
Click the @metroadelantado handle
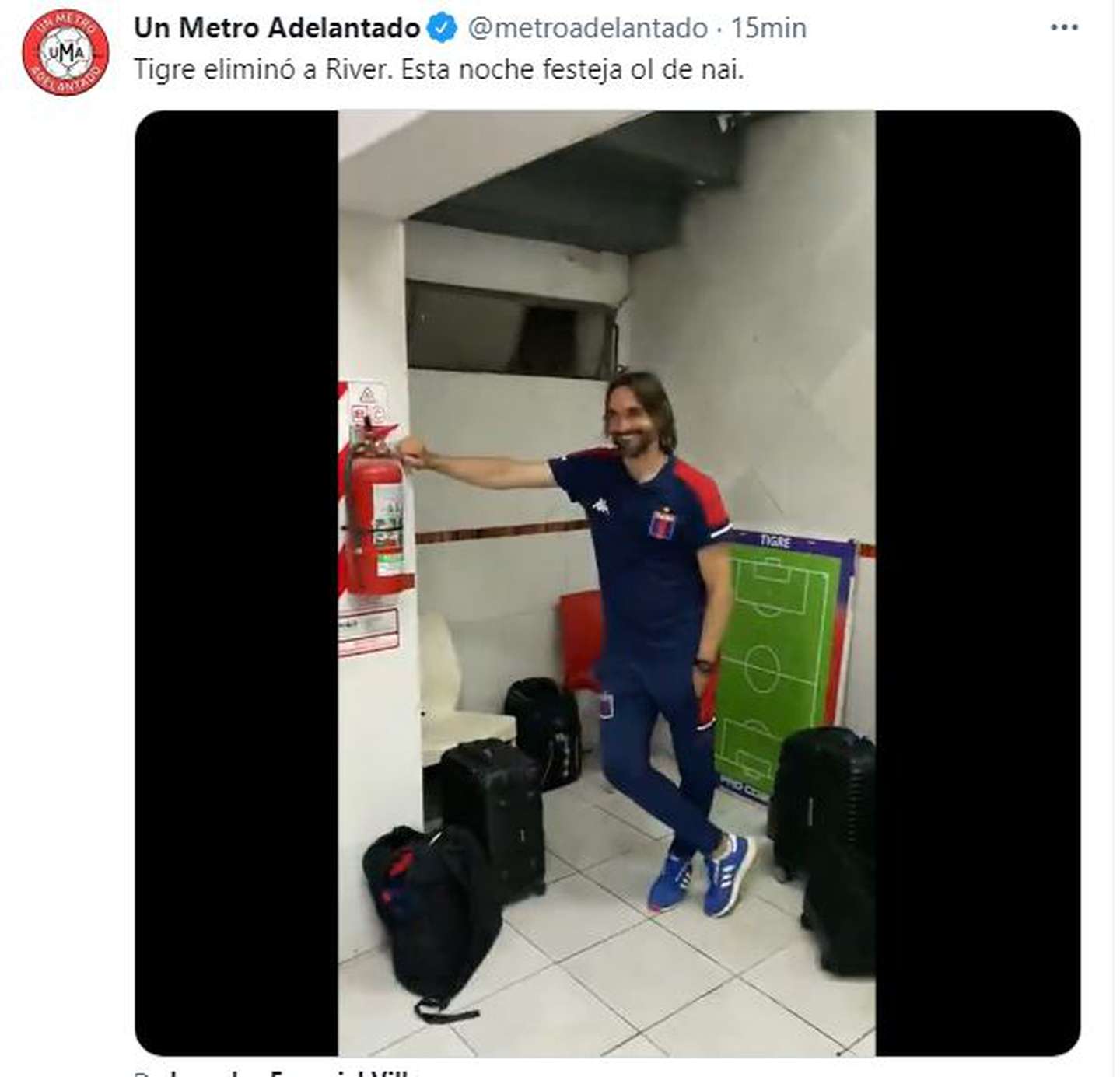[x=587, y=28]
